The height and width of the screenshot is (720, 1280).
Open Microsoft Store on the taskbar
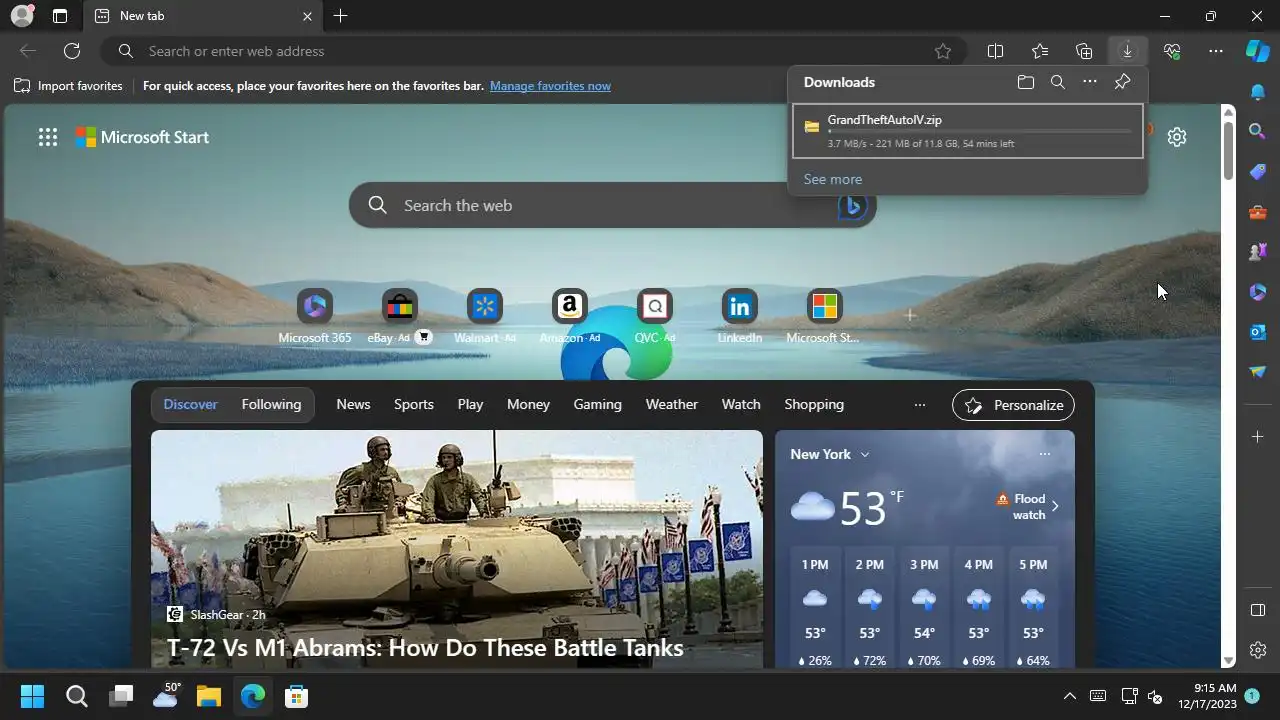tap(296, 696)
